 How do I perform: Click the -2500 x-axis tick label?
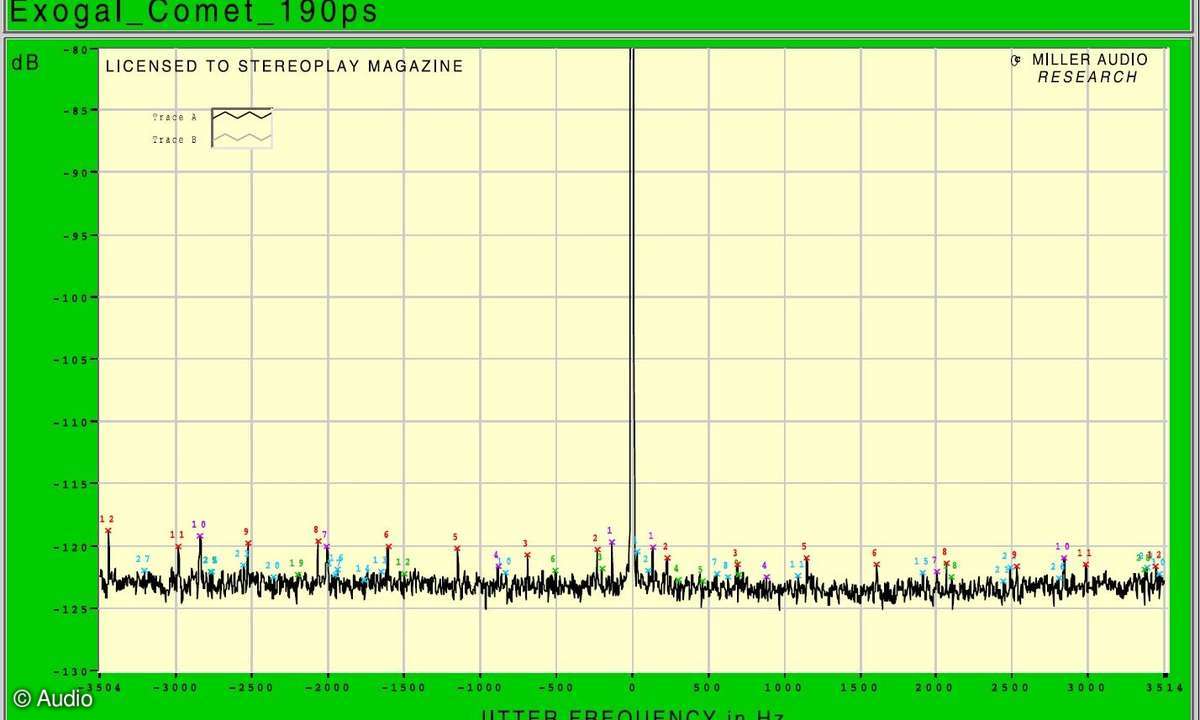pyautogui.click(x=251, y=688)
